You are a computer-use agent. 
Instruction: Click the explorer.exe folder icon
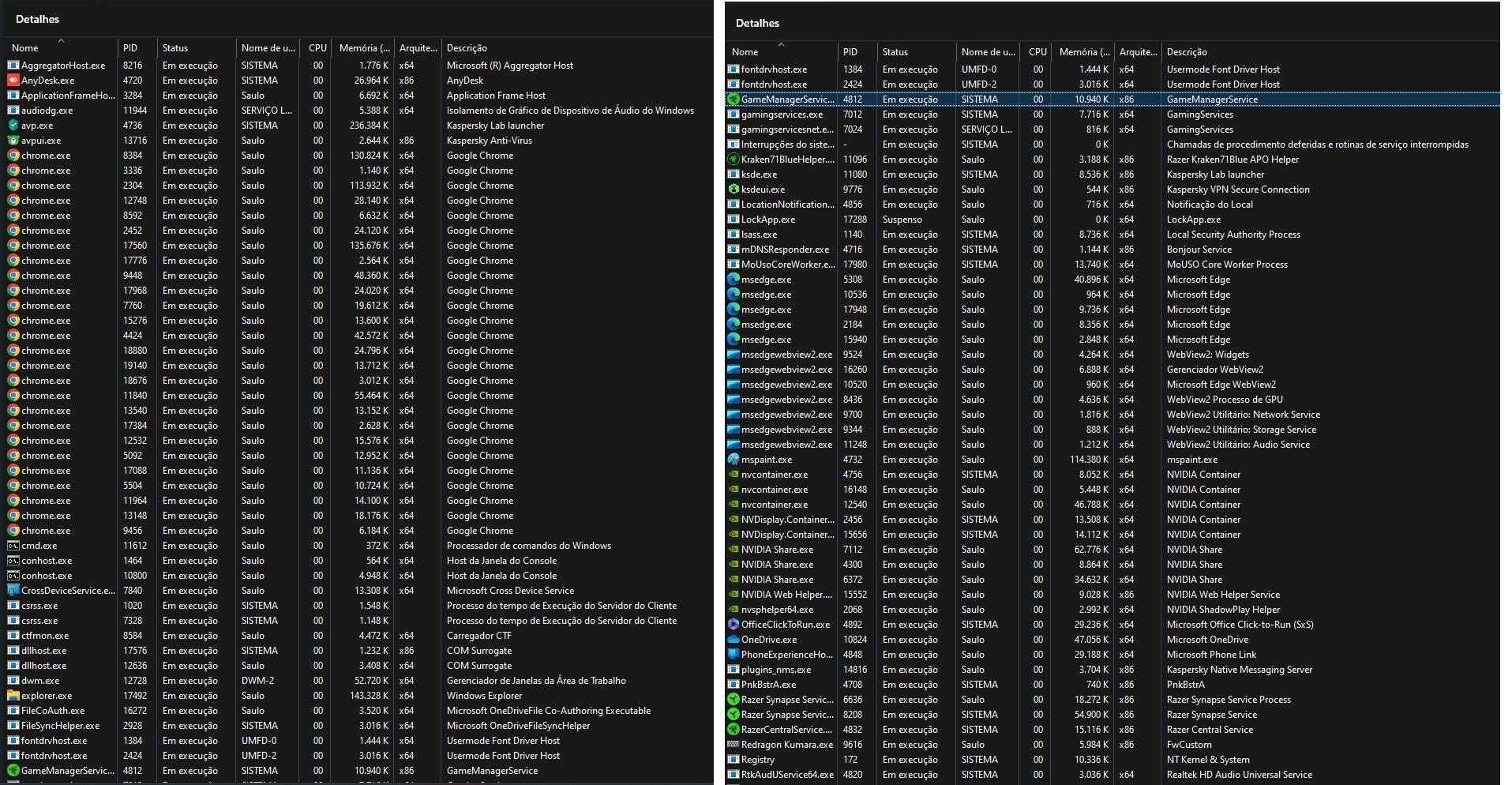point(13,696)
